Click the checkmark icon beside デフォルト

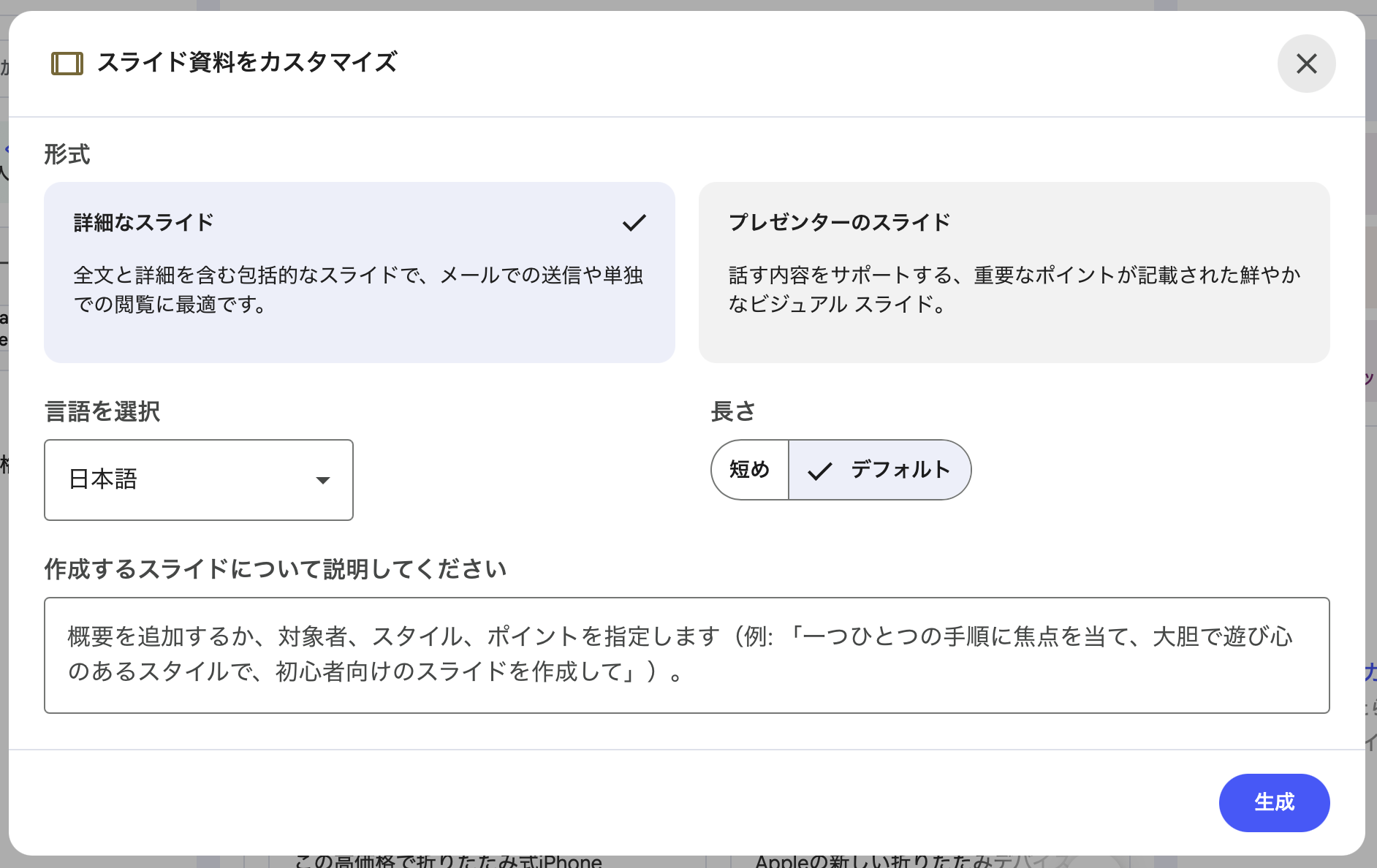[x=819, y=471]
